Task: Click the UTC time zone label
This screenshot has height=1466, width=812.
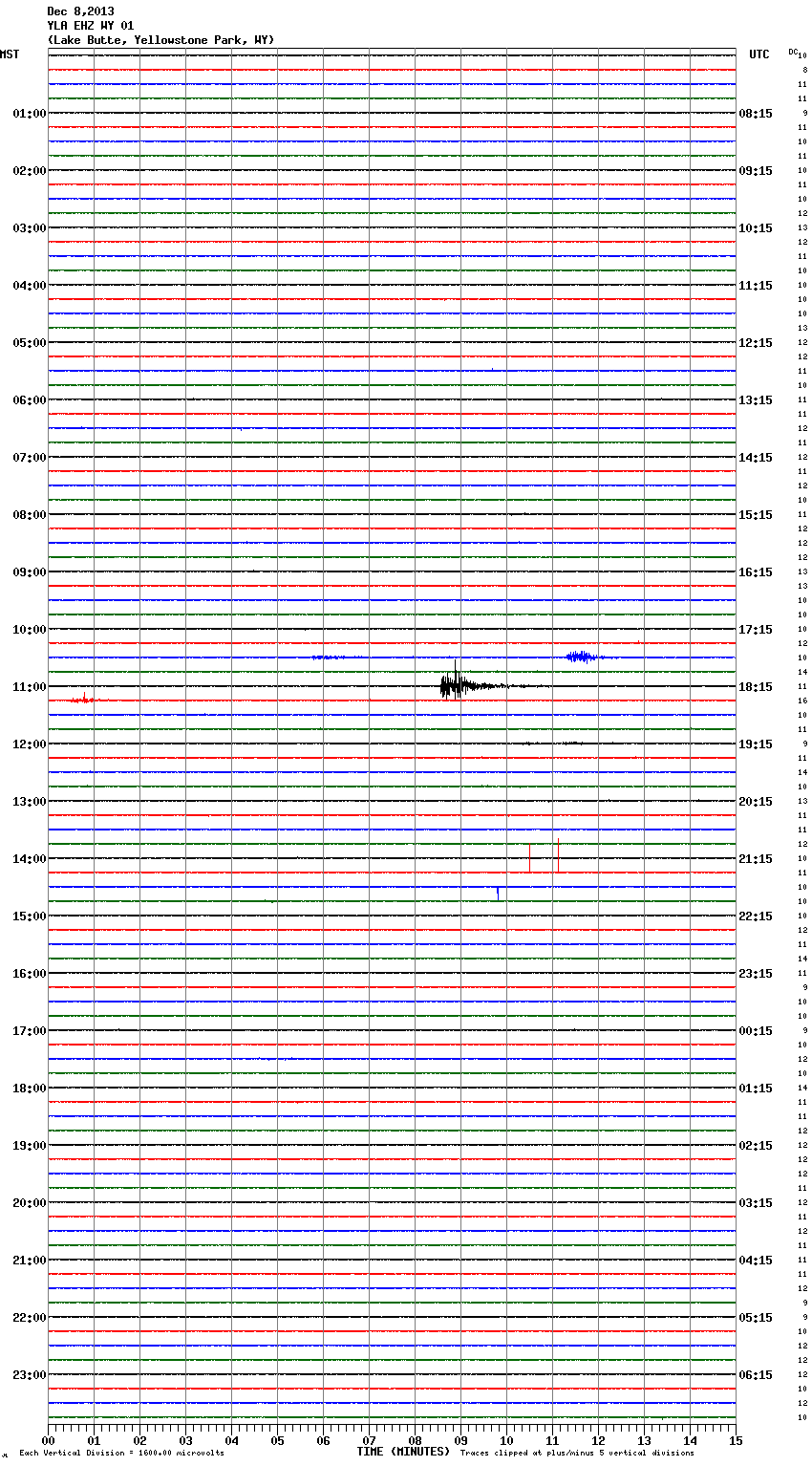Action: (x=759, y=54)
